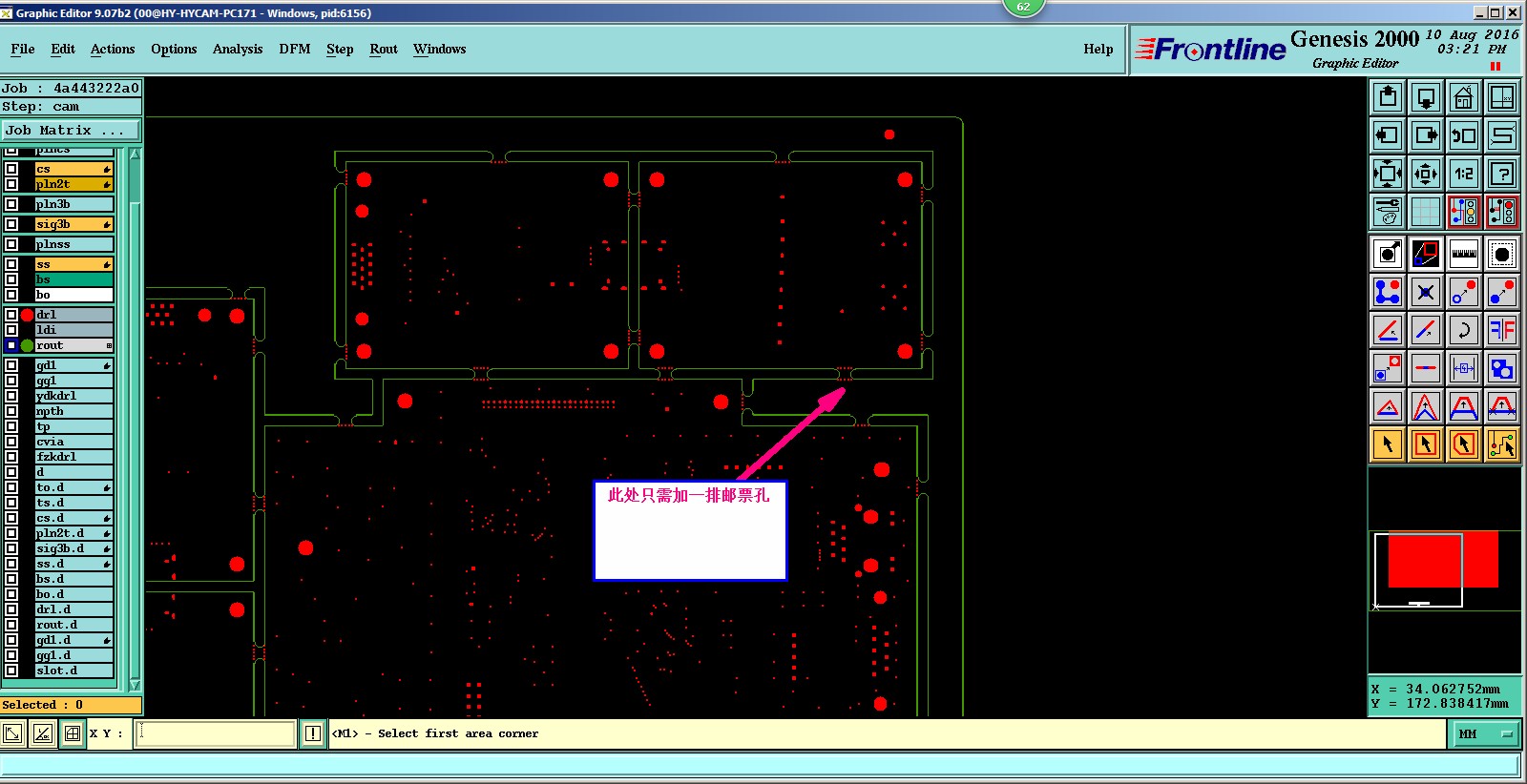The image size is (1527, 784).
Task: Click the layer list scroll up arrow
Action: (x=135, y=154)
